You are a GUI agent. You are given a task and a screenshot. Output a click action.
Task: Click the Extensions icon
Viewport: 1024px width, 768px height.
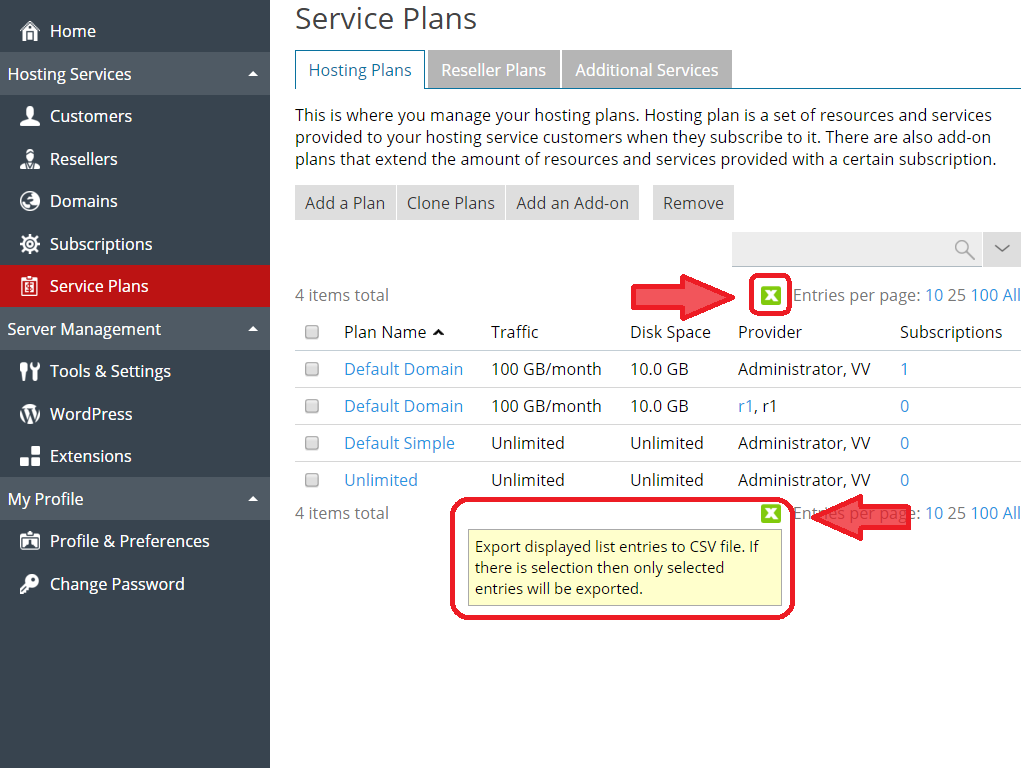tap(30, 456)
